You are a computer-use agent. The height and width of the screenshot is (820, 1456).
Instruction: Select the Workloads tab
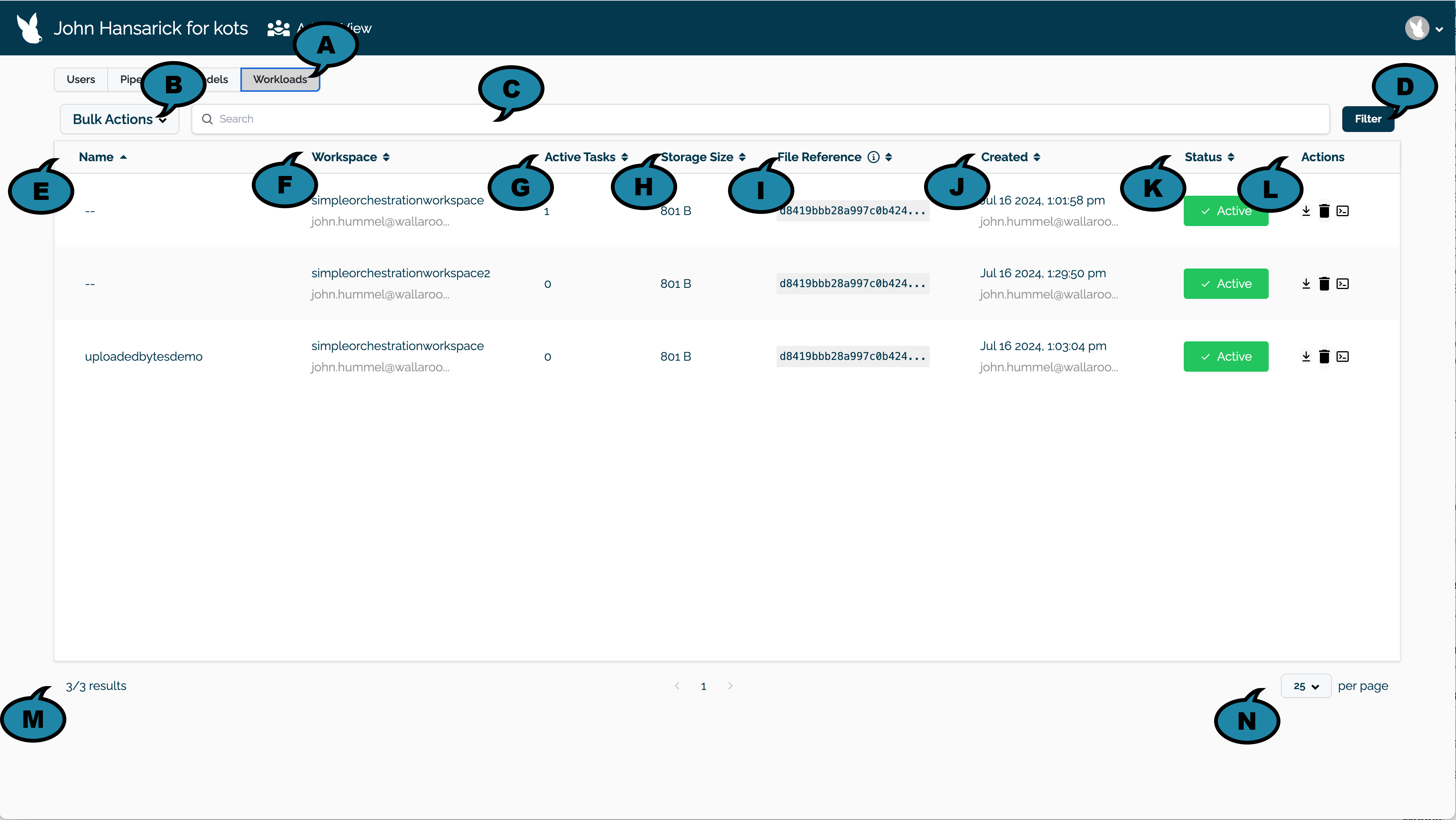(280, 79)
